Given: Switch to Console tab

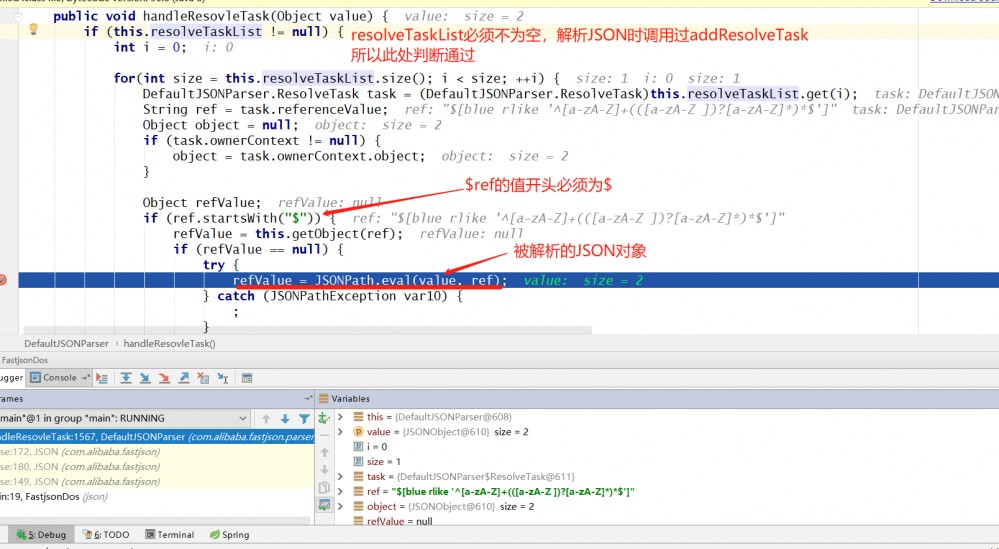Looking at the screenshot, I should click(59, 378).
